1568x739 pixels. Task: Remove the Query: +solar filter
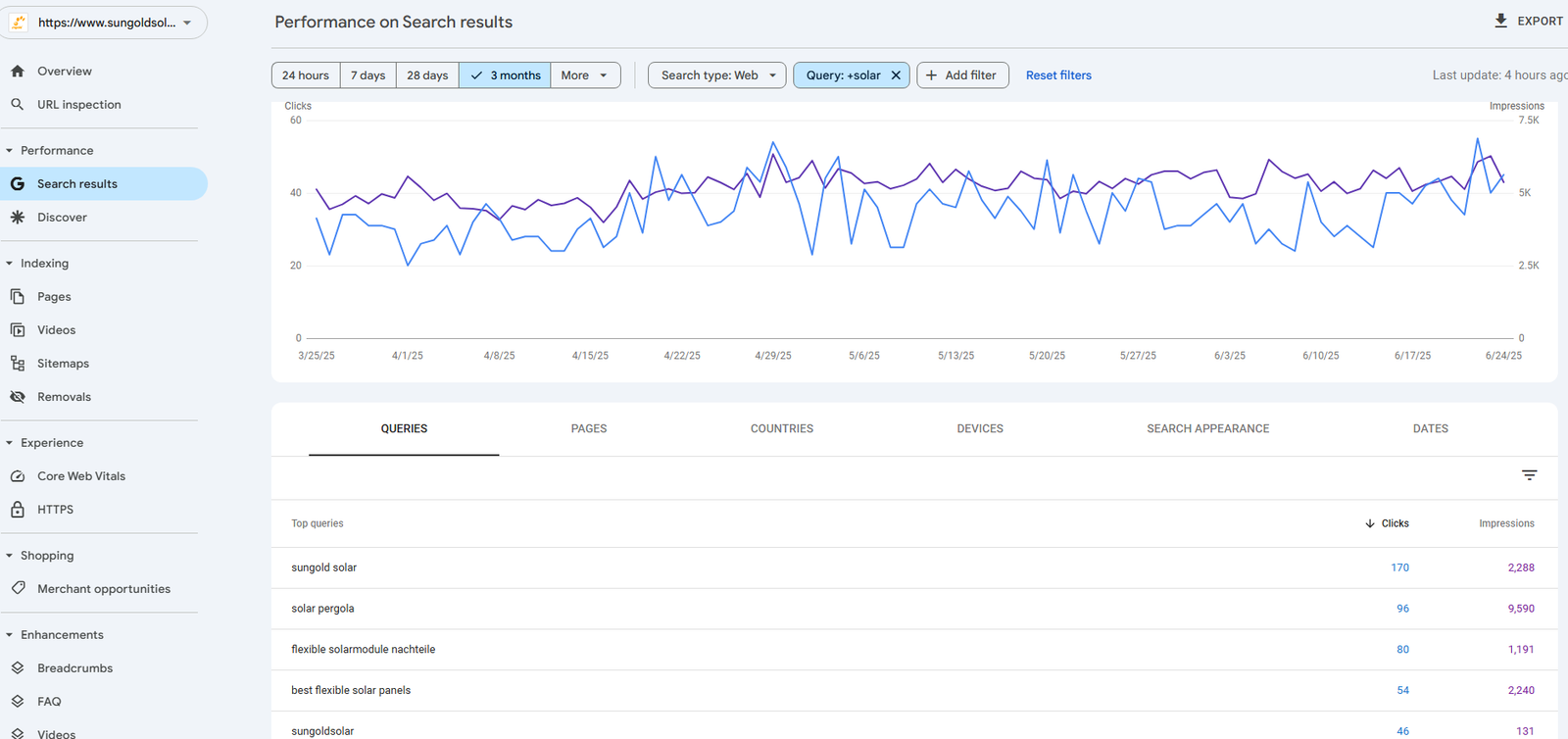(x=896, y=75)
